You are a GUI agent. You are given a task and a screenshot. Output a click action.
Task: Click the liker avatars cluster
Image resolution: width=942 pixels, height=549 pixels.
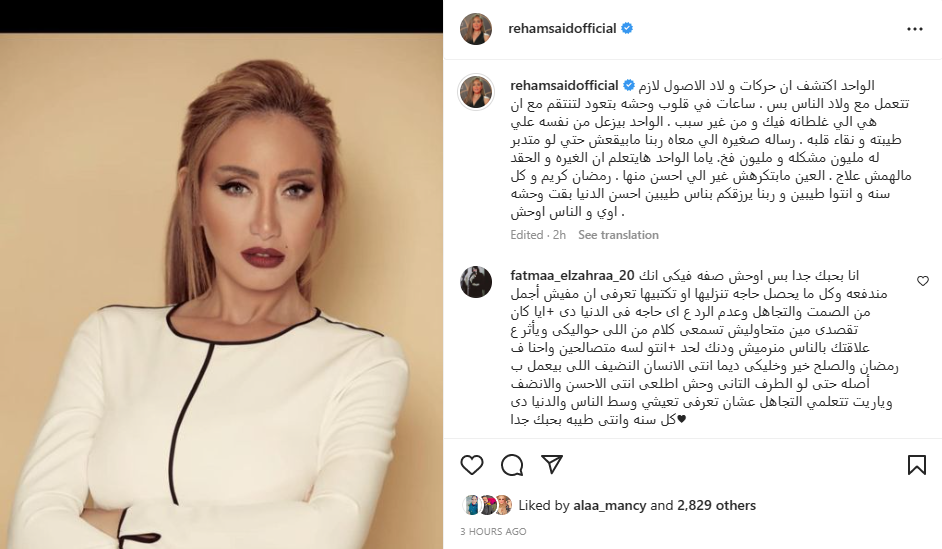click(487, 505)
